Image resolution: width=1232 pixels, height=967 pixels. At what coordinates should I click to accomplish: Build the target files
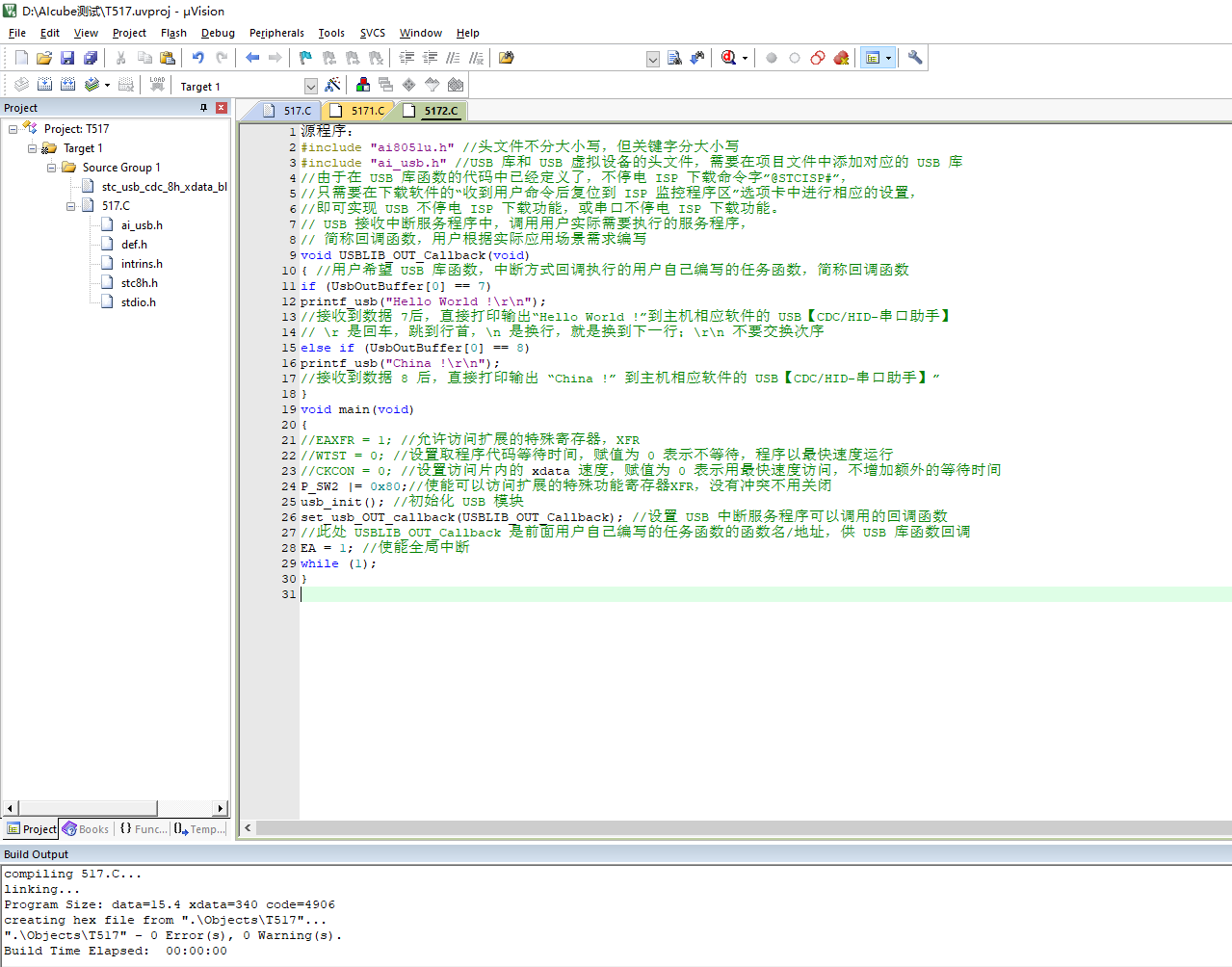point(44,85)
